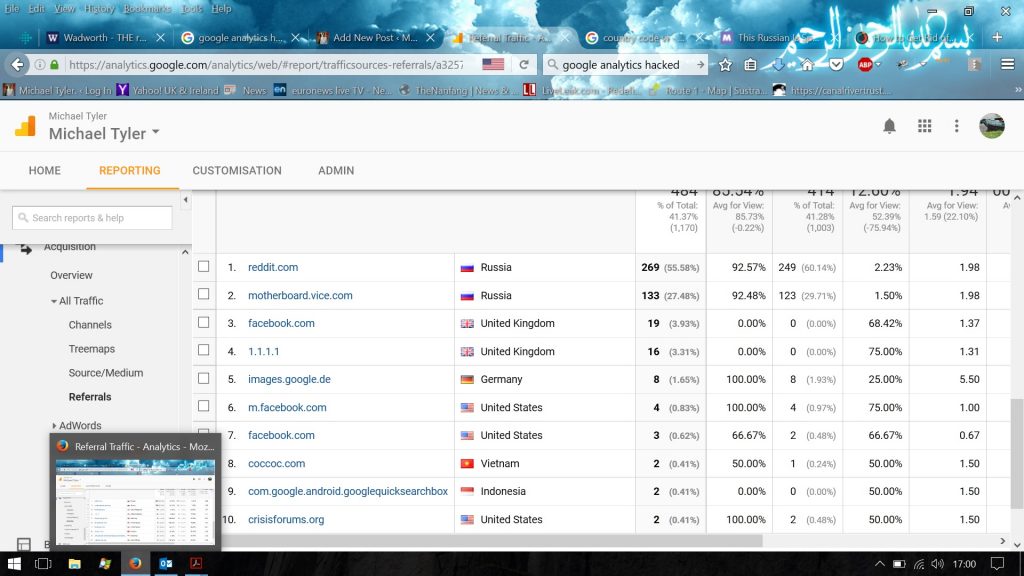Screen dimensions: 1024x576
Task: Open the Action Center notifications icon
Action: tap(997, 564)
